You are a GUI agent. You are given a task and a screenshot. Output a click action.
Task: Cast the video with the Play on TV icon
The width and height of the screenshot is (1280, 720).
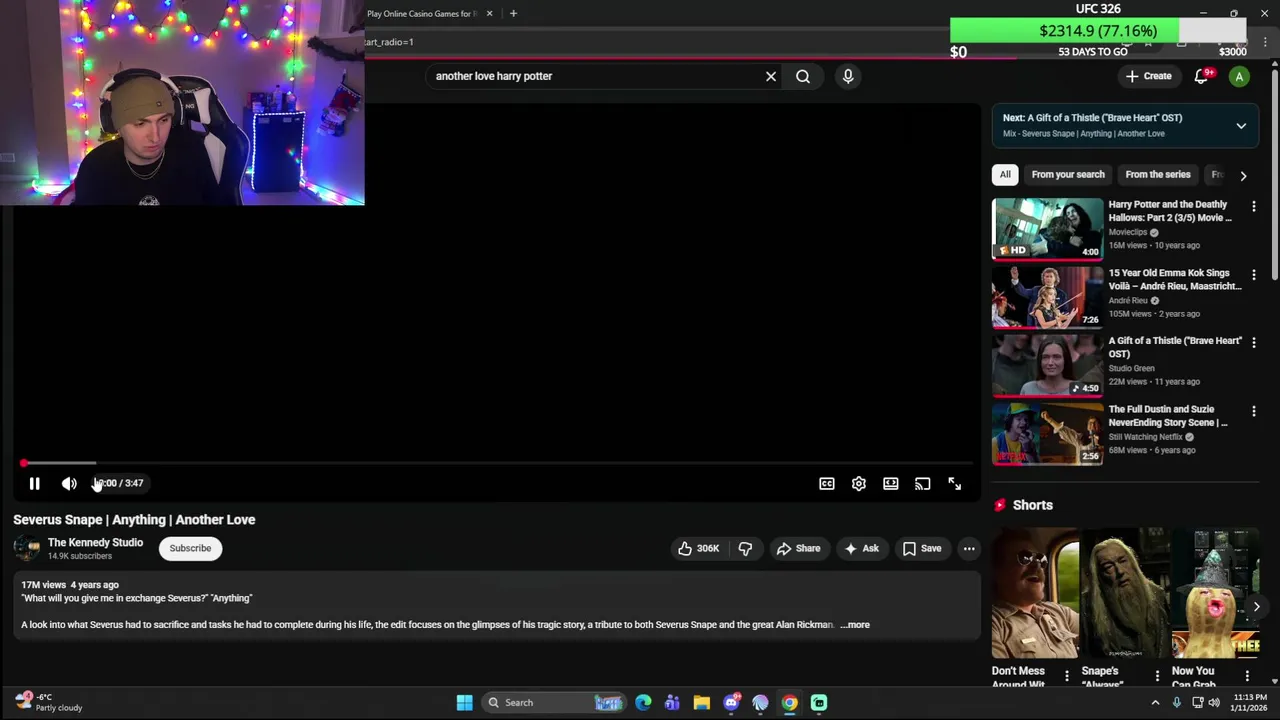tap(923, 484)
